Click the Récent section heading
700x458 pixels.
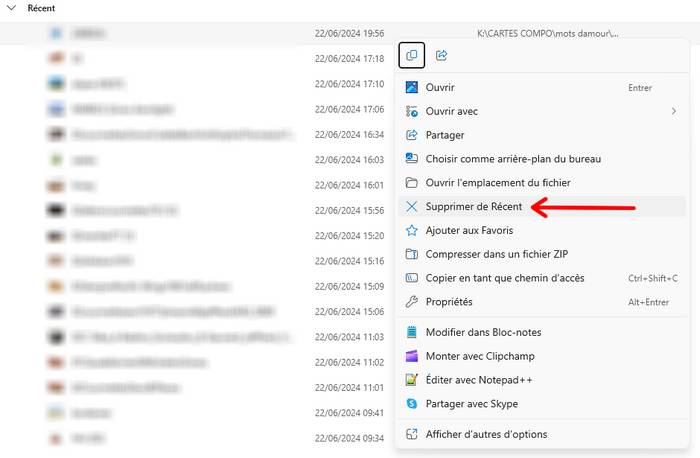41,8
